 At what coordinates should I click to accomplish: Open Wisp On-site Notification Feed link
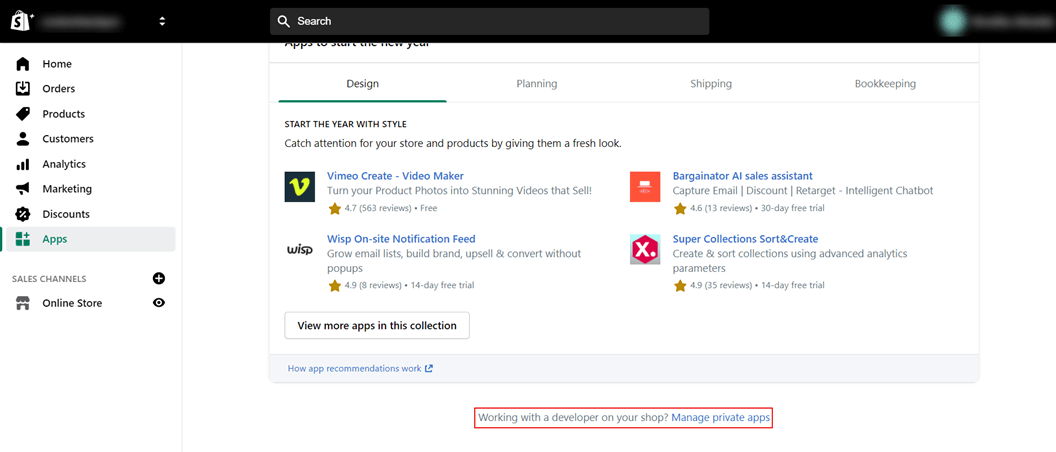pos(401,239)
